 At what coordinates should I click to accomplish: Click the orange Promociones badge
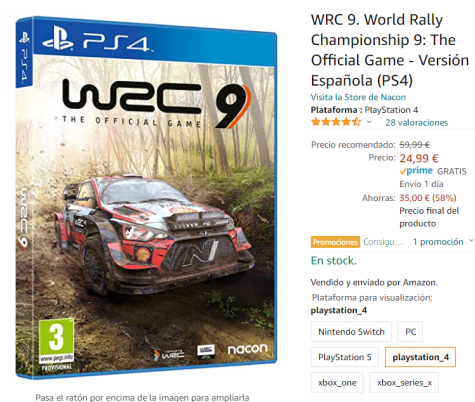click(x=335, y=242)
